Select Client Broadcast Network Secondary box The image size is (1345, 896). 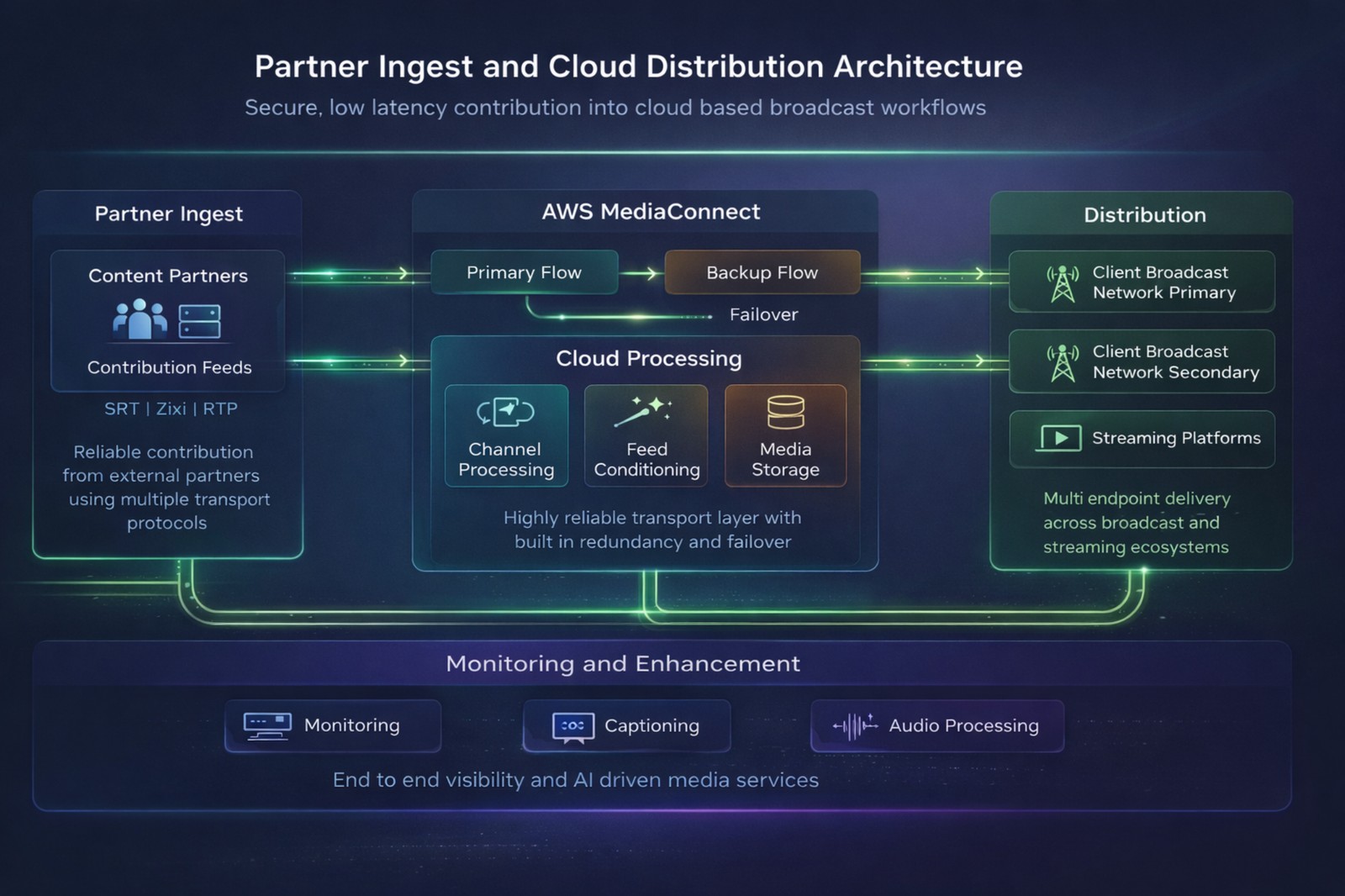pos(1142,361)
